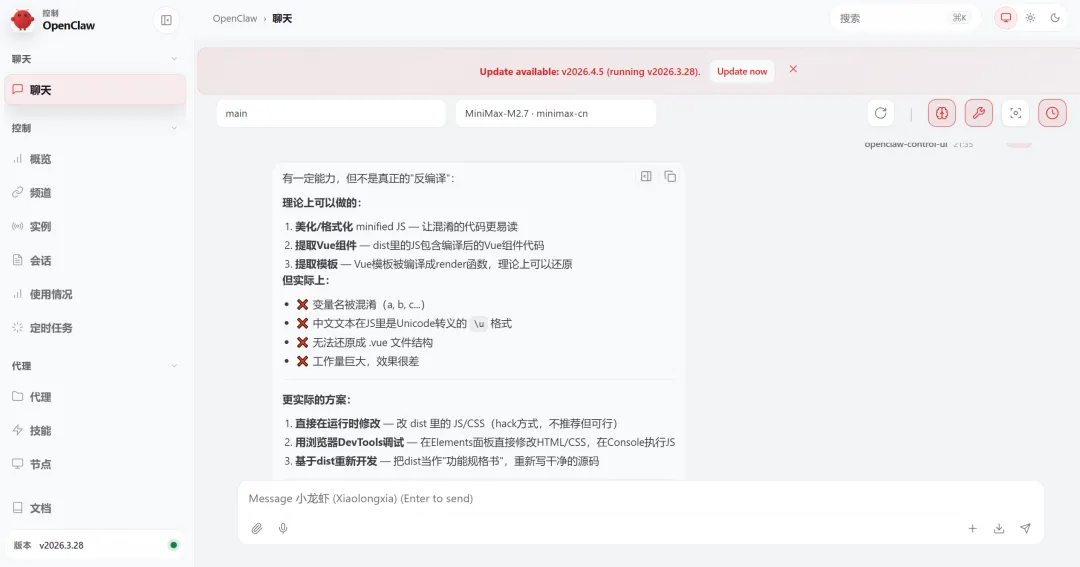Dismiss the update available banner
Screen dimensions: 1080x567
[793, 69]
